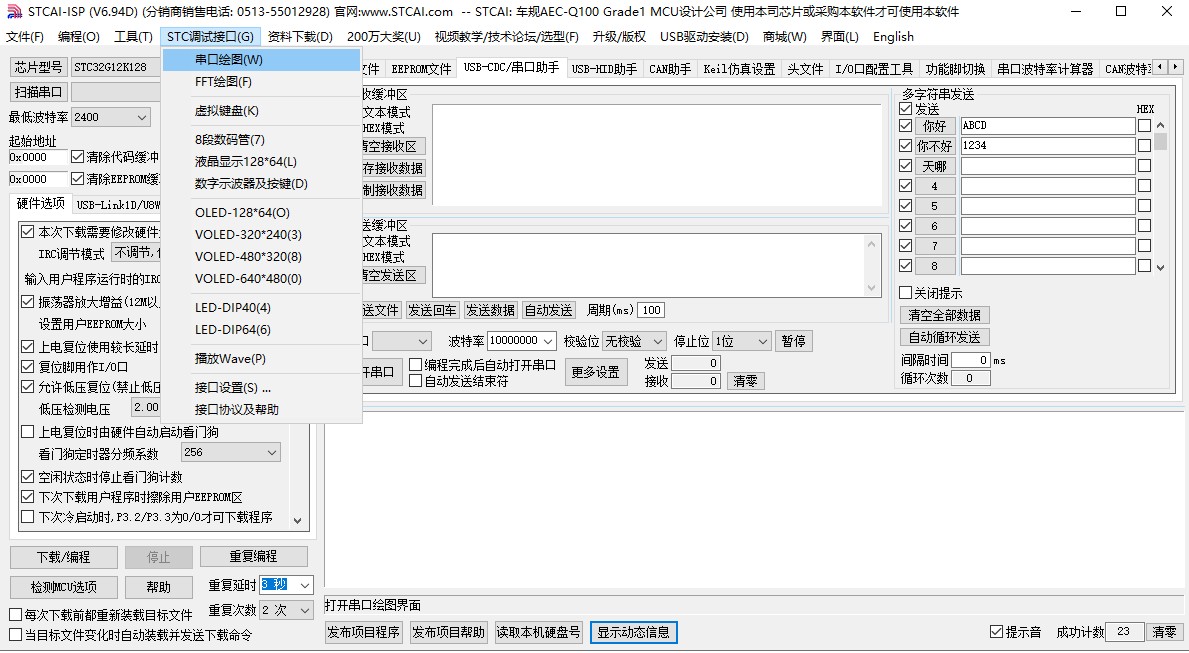
Task: Switch to 串口波特率计算器 tab
Action: (1045, 69)
